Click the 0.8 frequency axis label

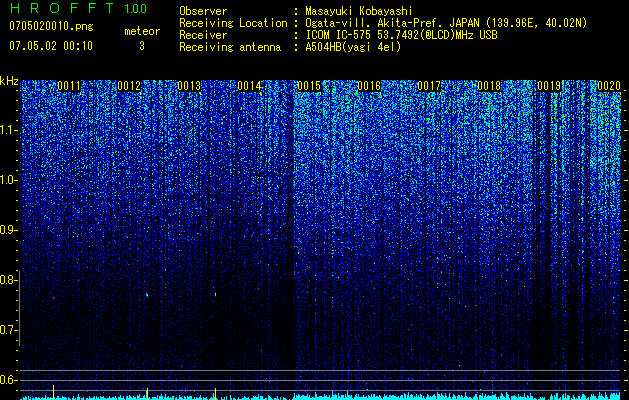(7, 280)
